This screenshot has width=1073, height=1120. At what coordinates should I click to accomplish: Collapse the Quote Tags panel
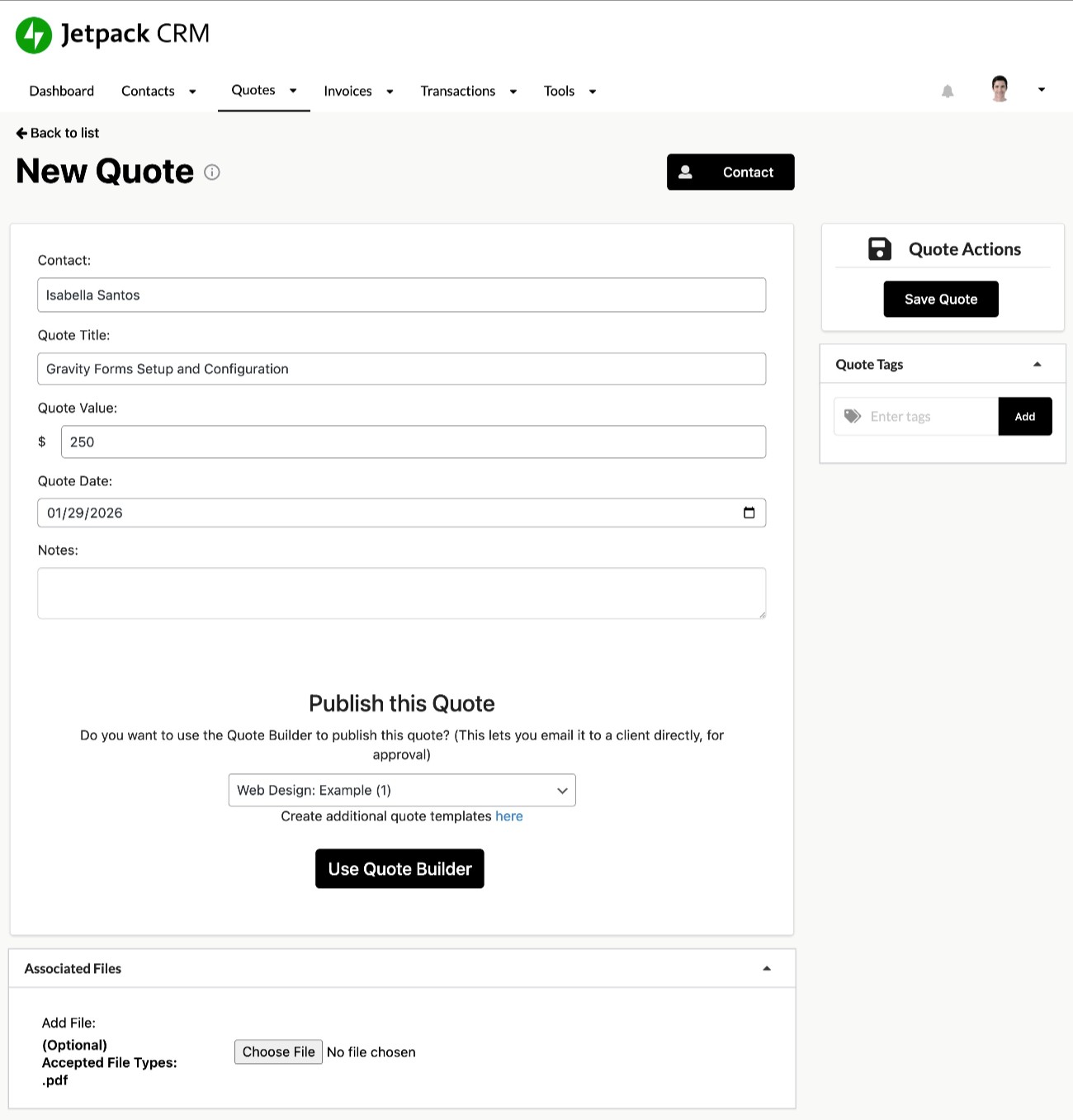coord(1038,364)
